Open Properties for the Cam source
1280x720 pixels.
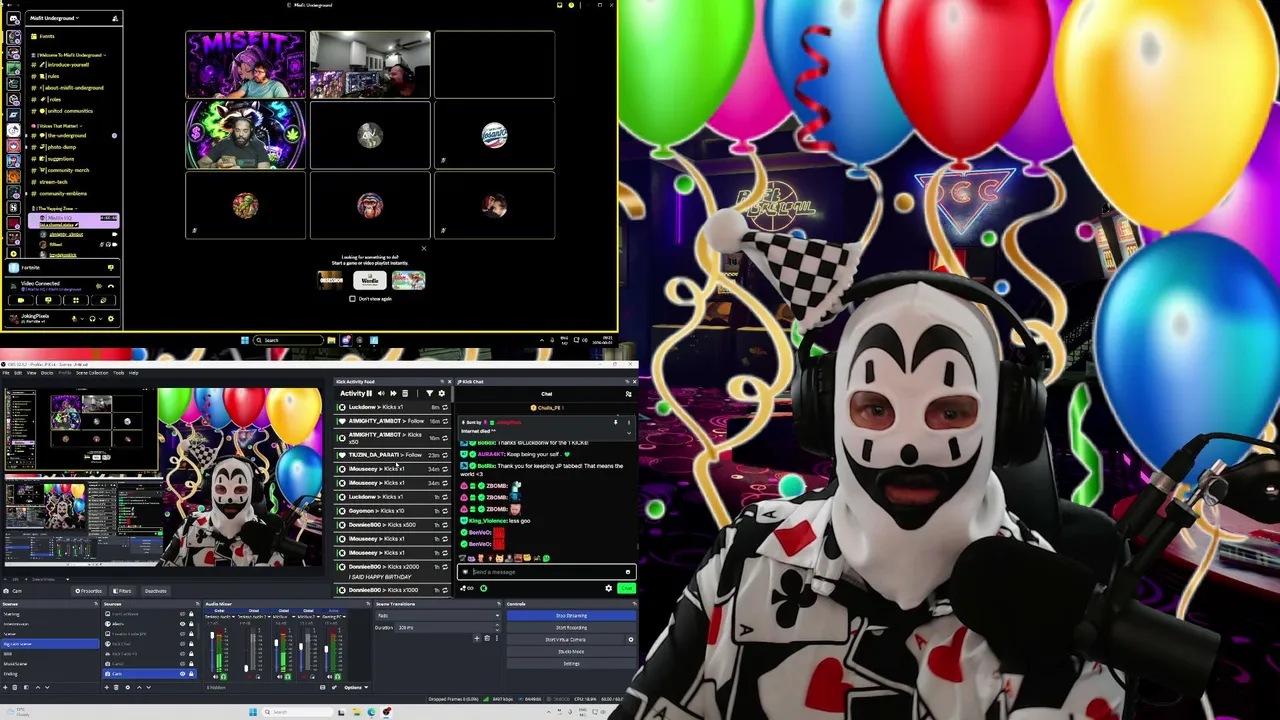click(87, 591)
